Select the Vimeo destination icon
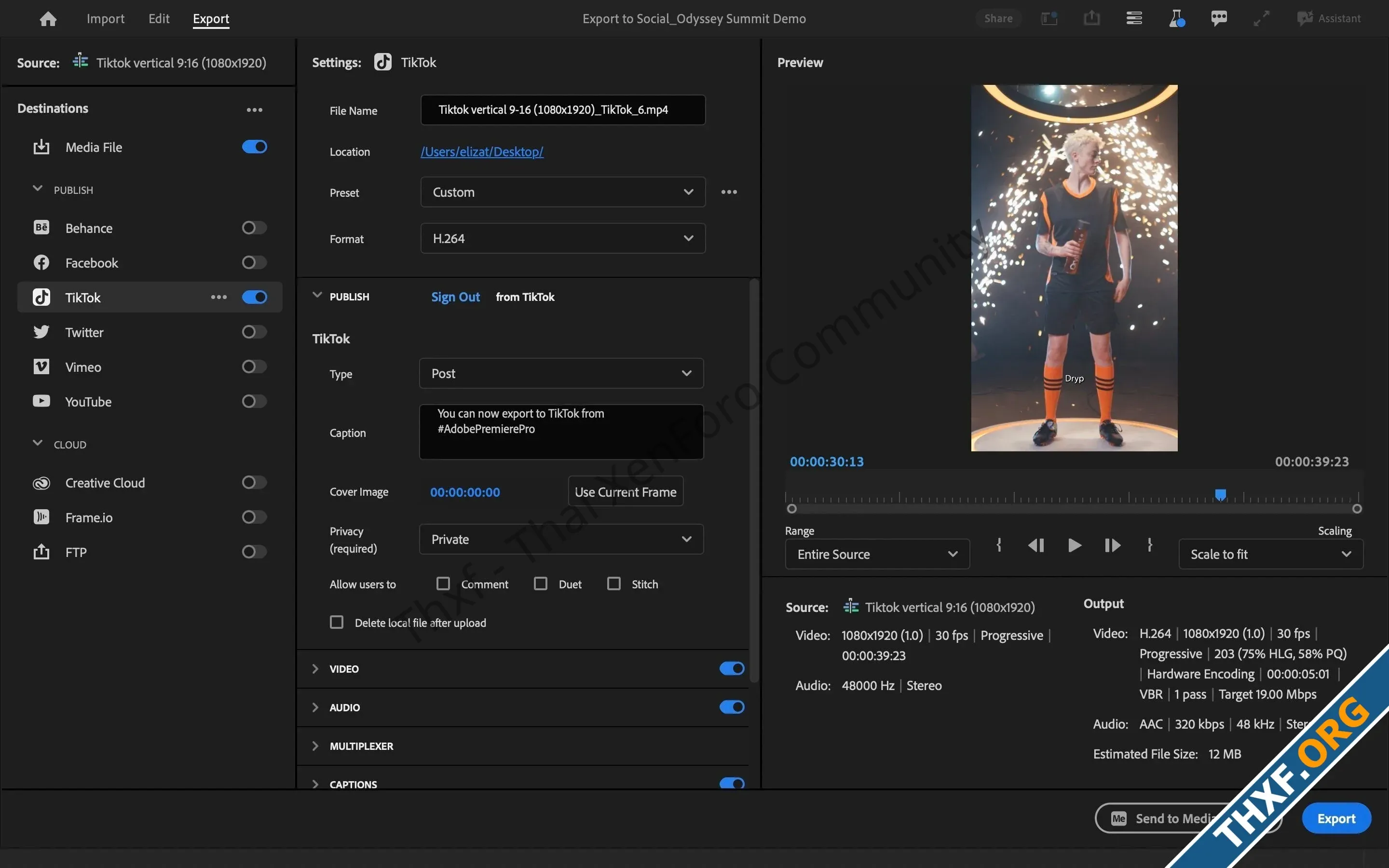Screen dimensions: 1389x868 pos(41,367)
